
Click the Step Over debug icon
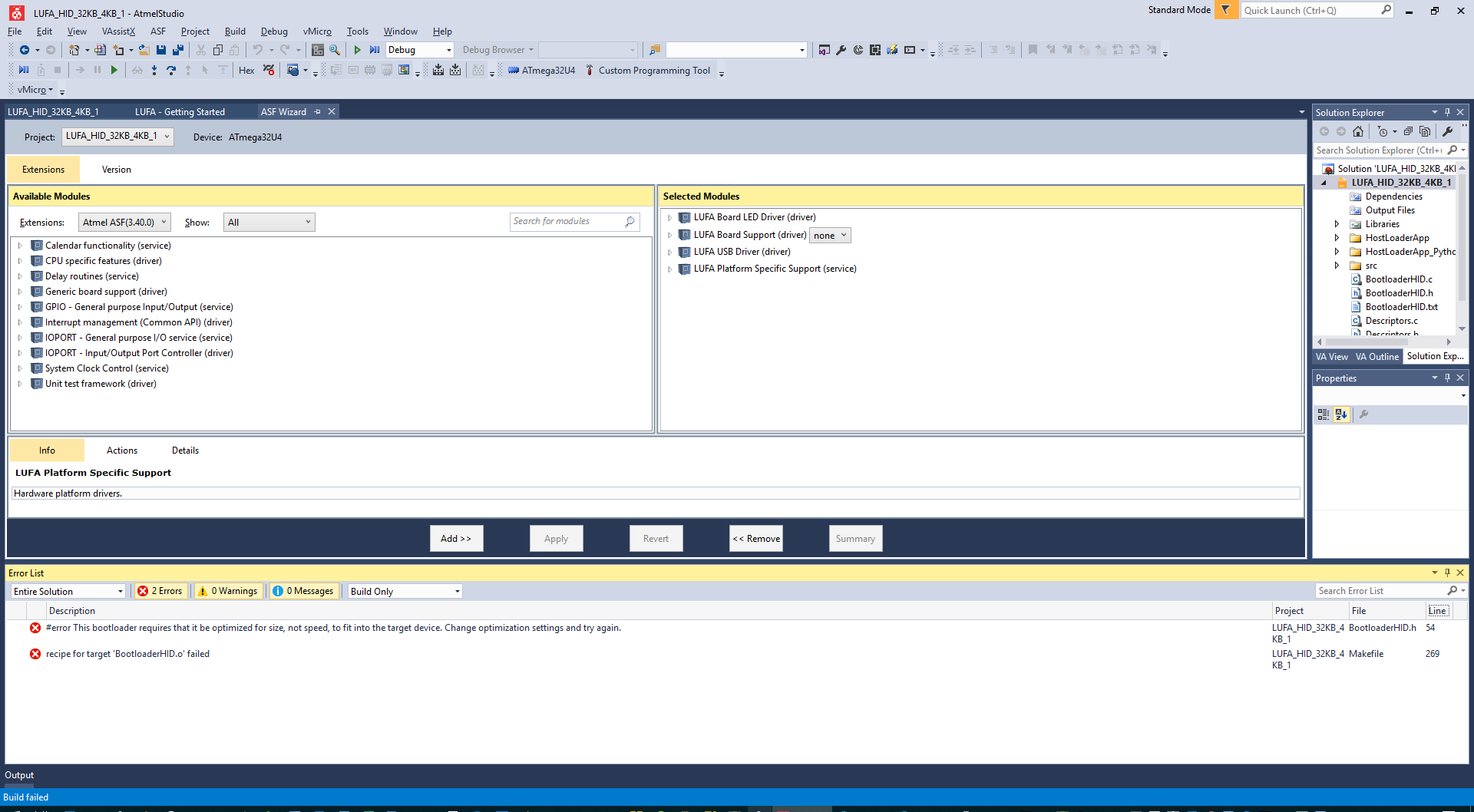(x=171, y=71)
